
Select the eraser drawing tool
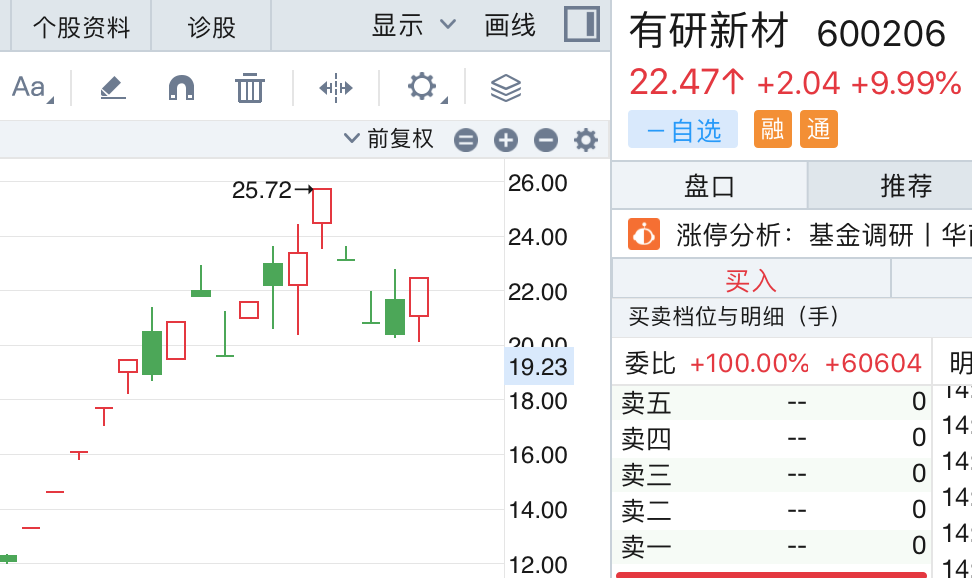pyautogui.click(x=113, y=88)
